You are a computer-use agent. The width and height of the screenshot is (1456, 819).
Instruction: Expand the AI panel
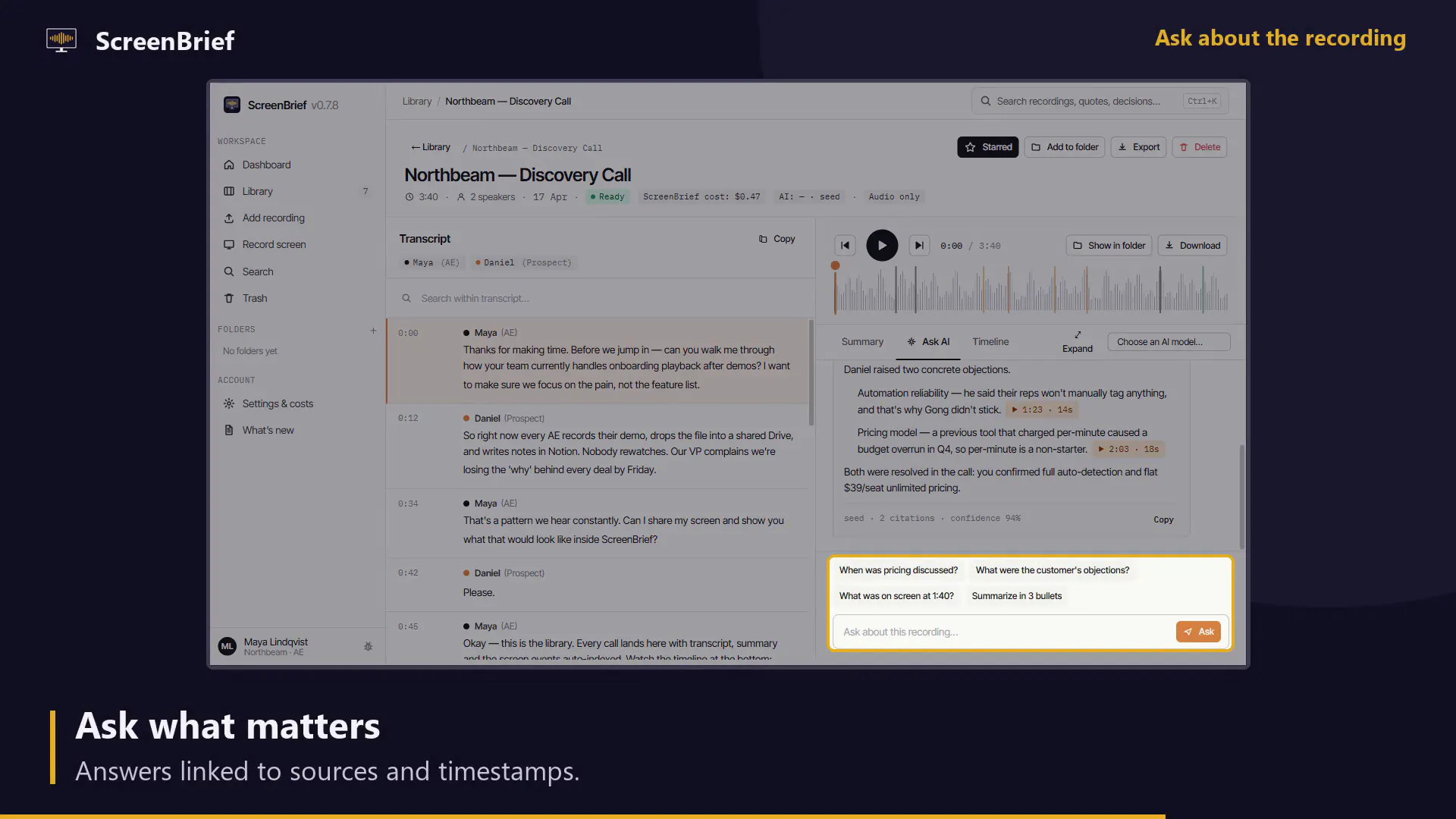tap(1077, 342)
